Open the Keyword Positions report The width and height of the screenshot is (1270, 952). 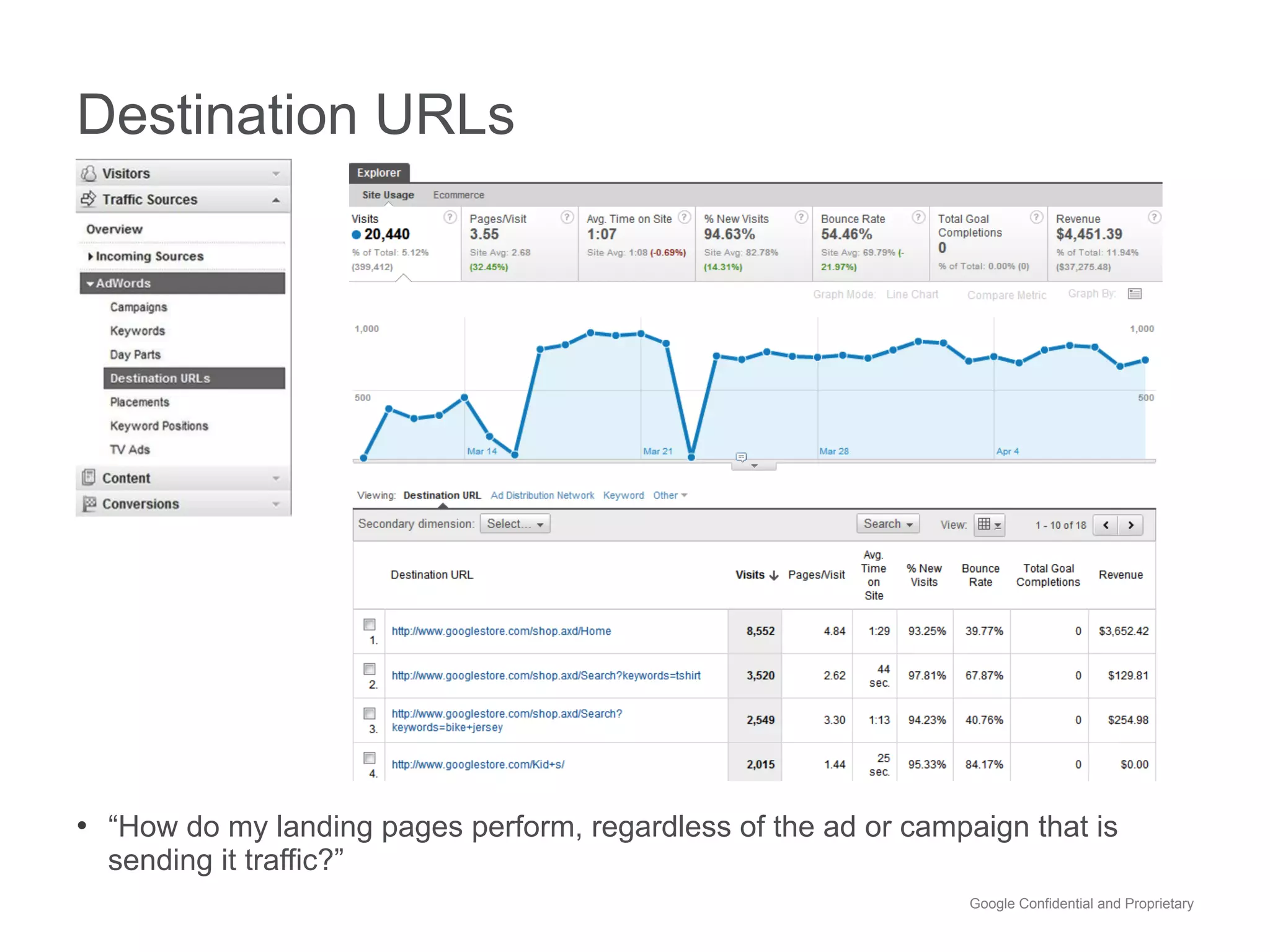159,426
